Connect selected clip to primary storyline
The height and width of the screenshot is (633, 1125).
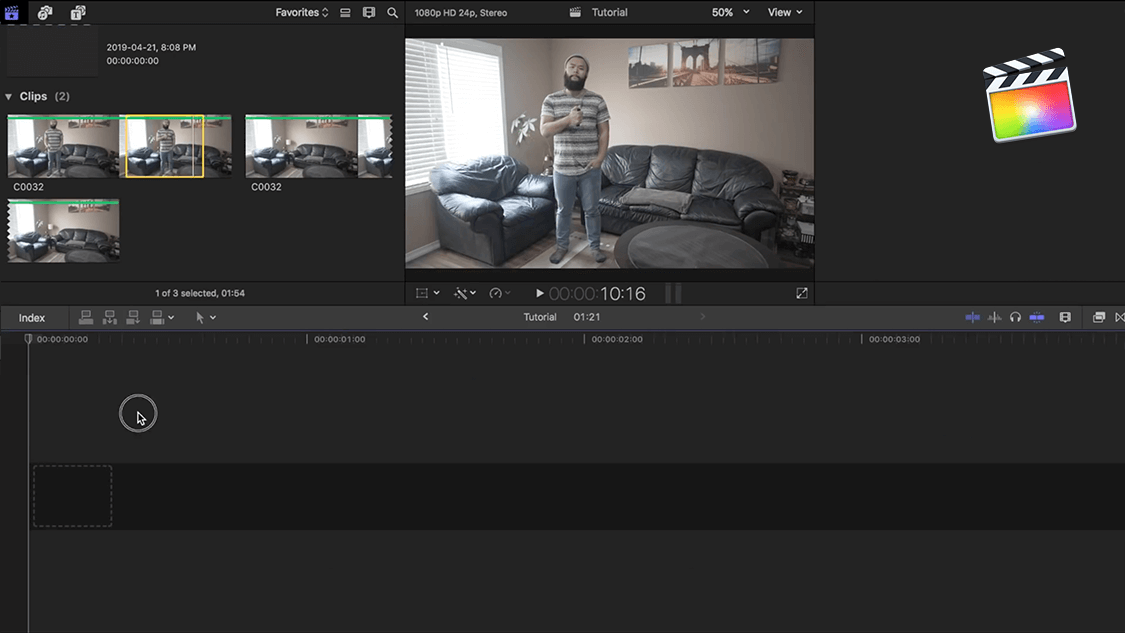point(86,317)
